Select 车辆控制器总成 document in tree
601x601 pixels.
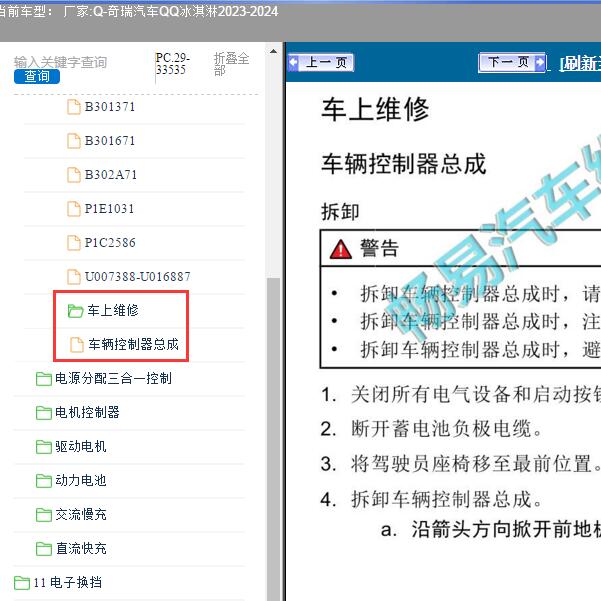click(133, 344)
